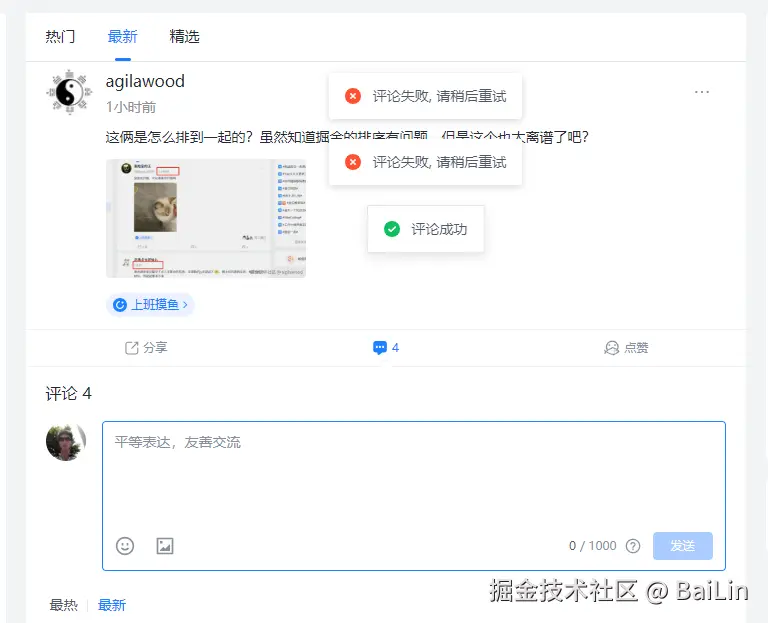
Task: Click the green 评论成功 toast notification
Action: 426,229
